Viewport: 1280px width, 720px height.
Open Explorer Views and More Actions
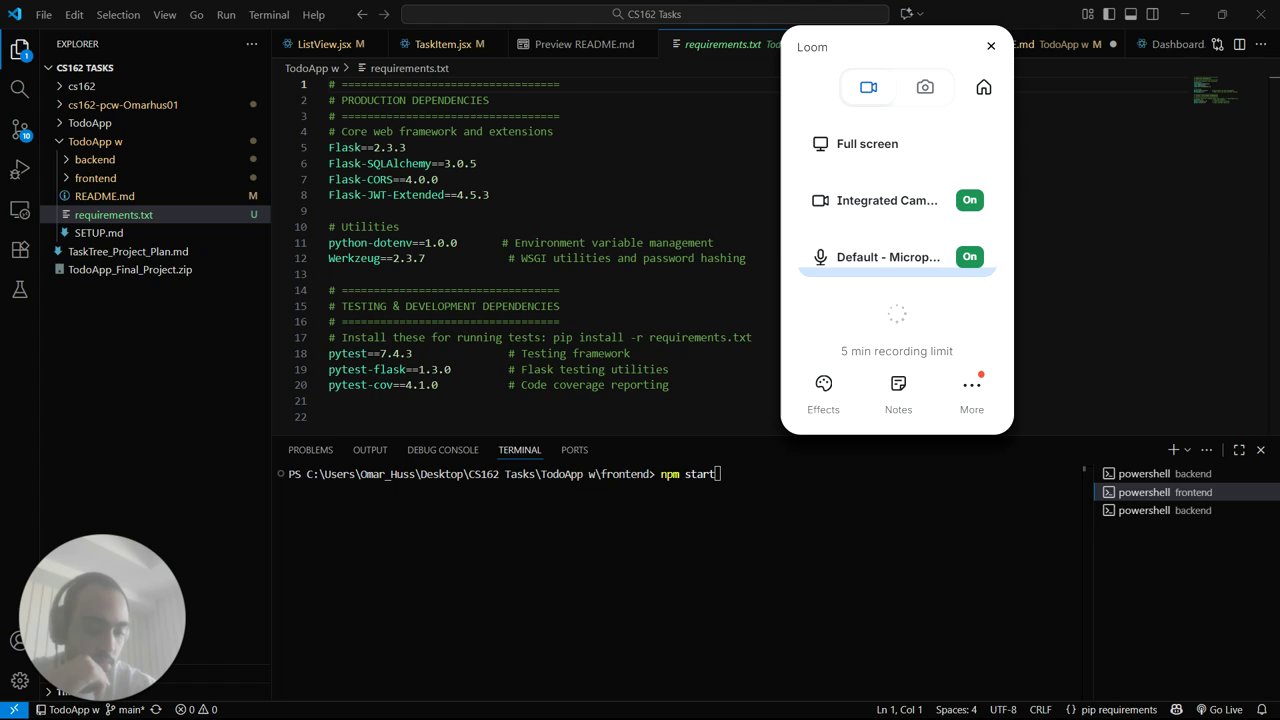coord(251,44)
